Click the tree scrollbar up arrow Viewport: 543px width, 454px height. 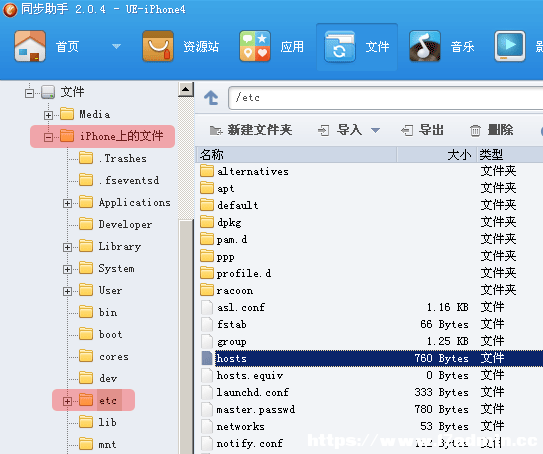coord(186,89)
